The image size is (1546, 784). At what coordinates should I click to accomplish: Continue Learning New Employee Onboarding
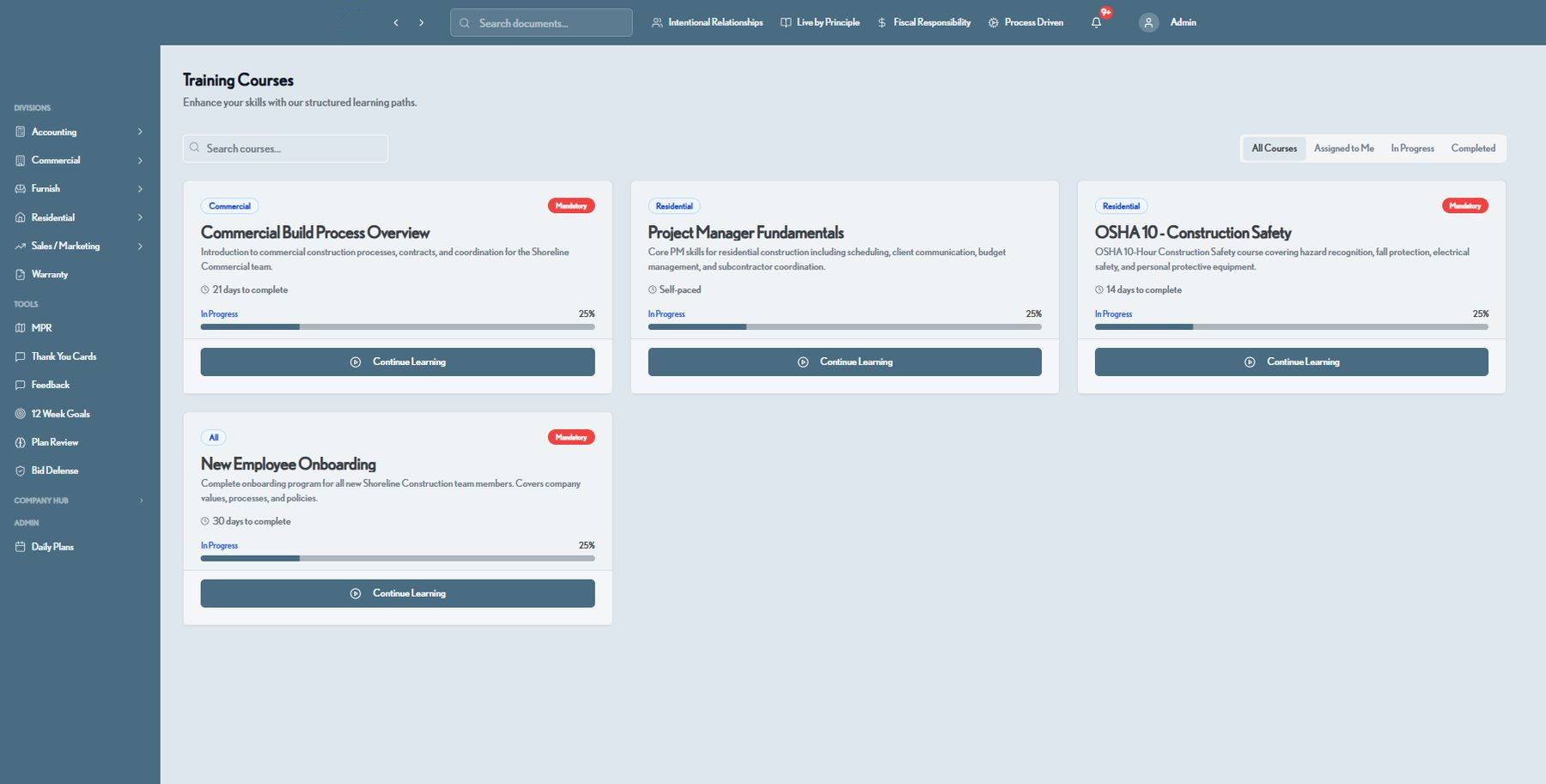tap(398, 593)
